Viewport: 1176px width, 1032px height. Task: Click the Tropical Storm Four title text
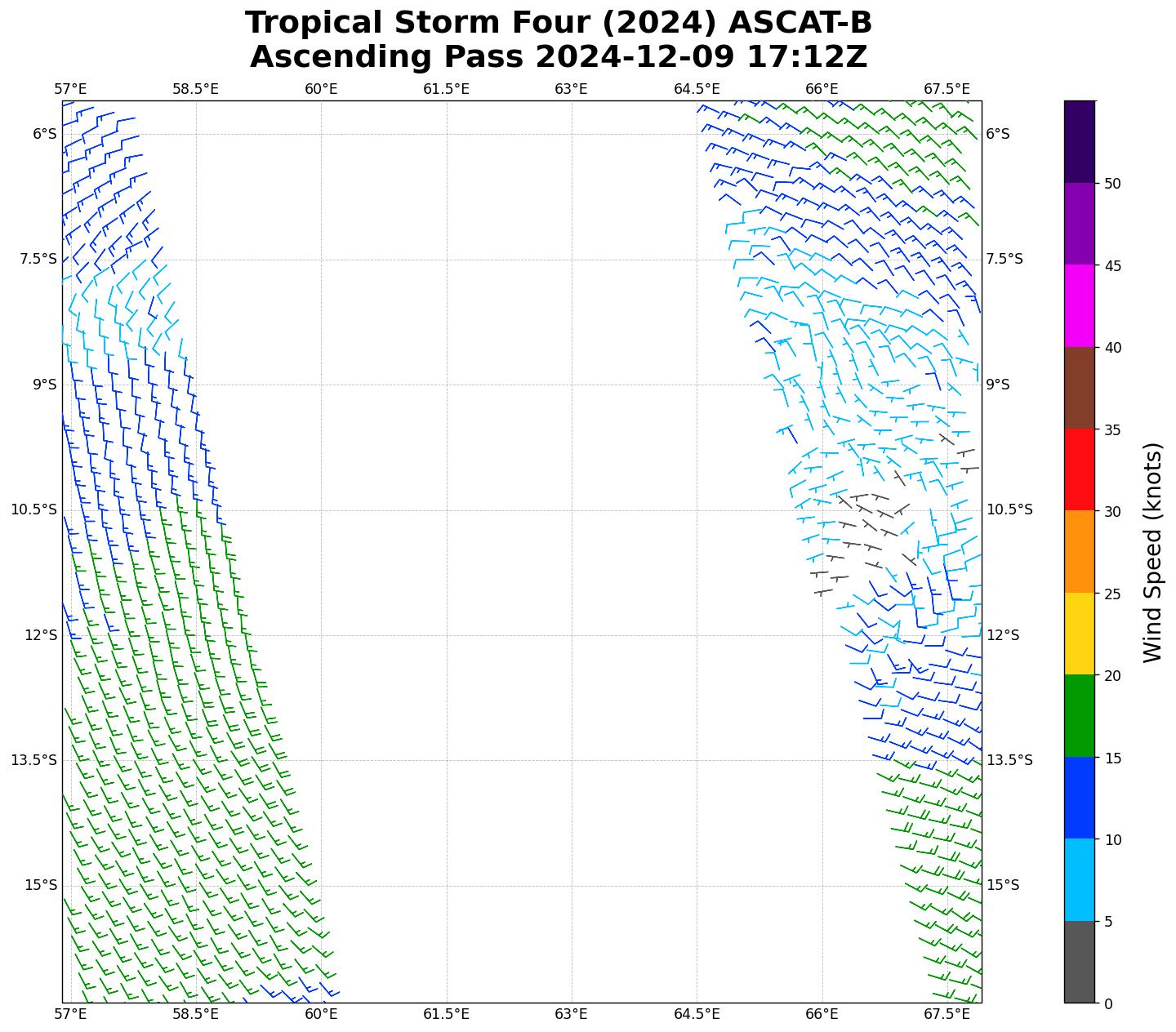(559, 23)
